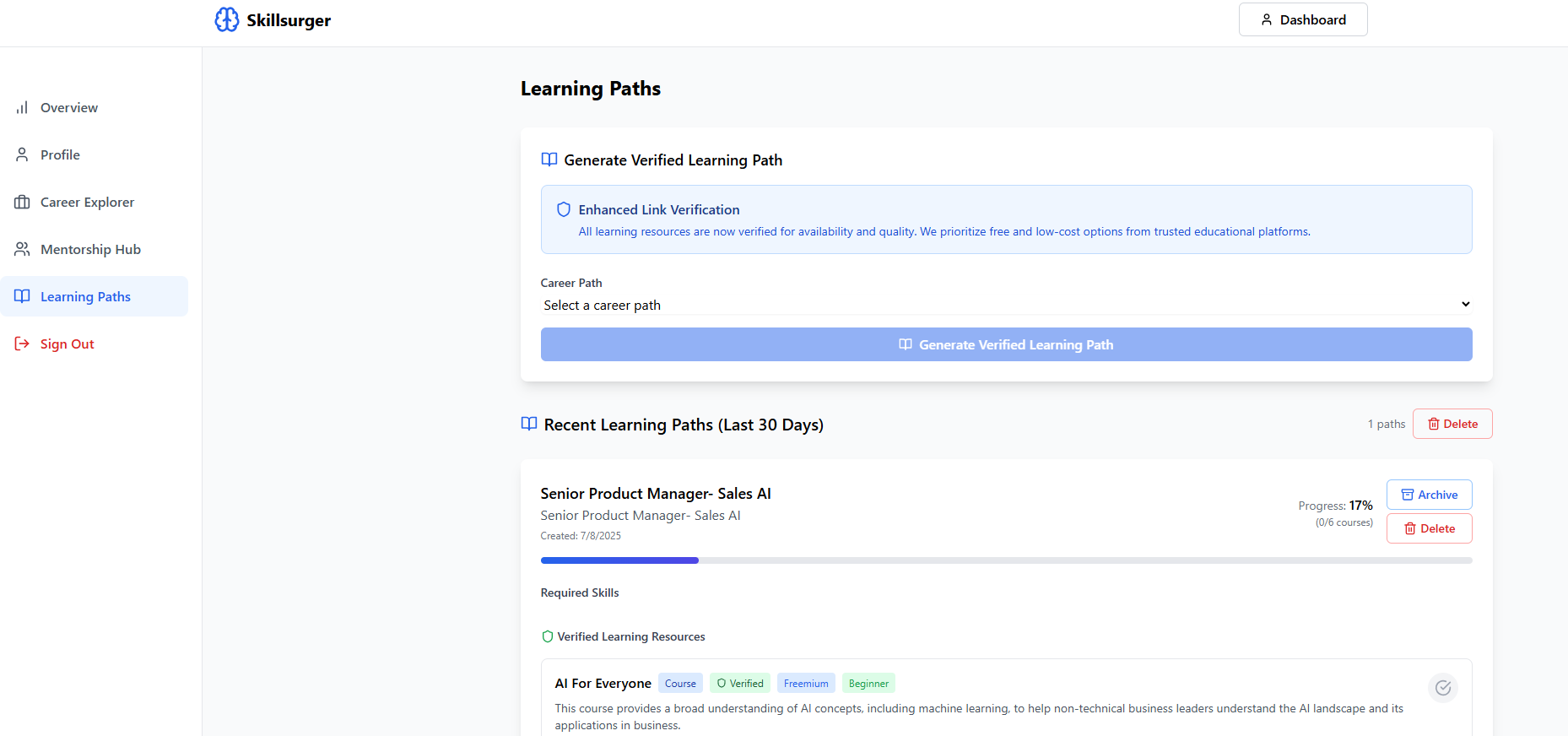Click the book icon beside Recent Learning Paths
The image size is (1568, 736).
pyautogui.click(x=529, y=424)
